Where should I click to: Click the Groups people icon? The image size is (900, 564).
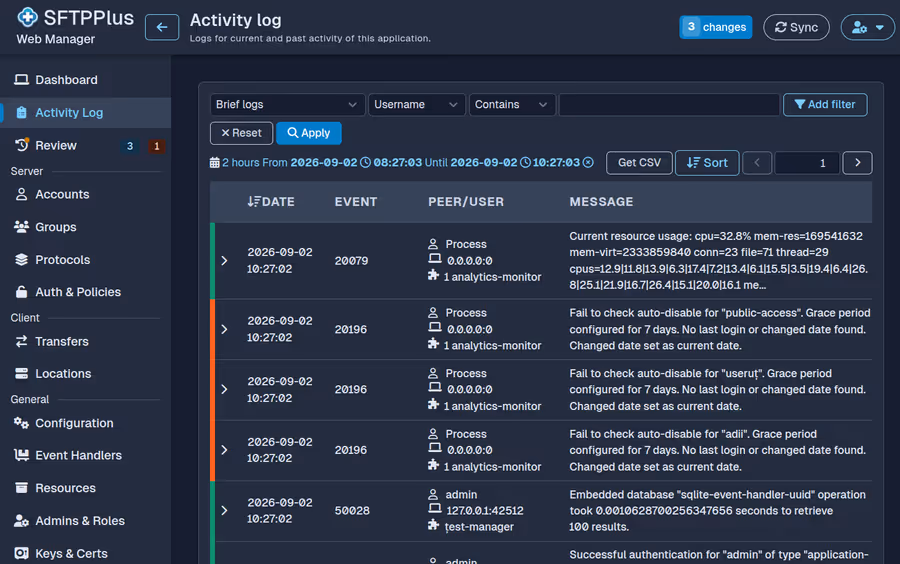[x=21, y=227]
